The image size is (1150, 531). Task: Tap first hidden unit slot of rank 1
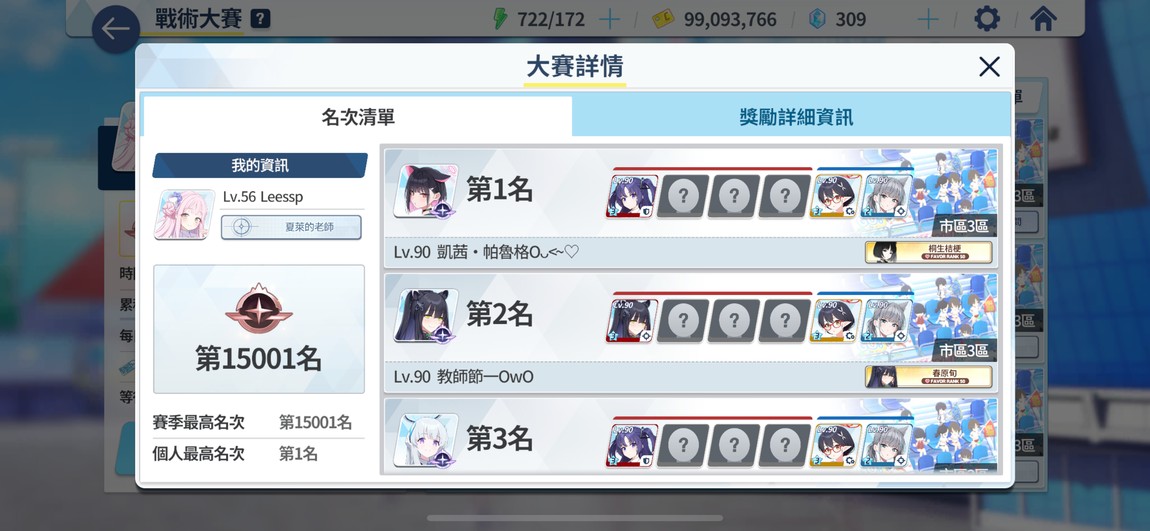(x=683, y=196)
